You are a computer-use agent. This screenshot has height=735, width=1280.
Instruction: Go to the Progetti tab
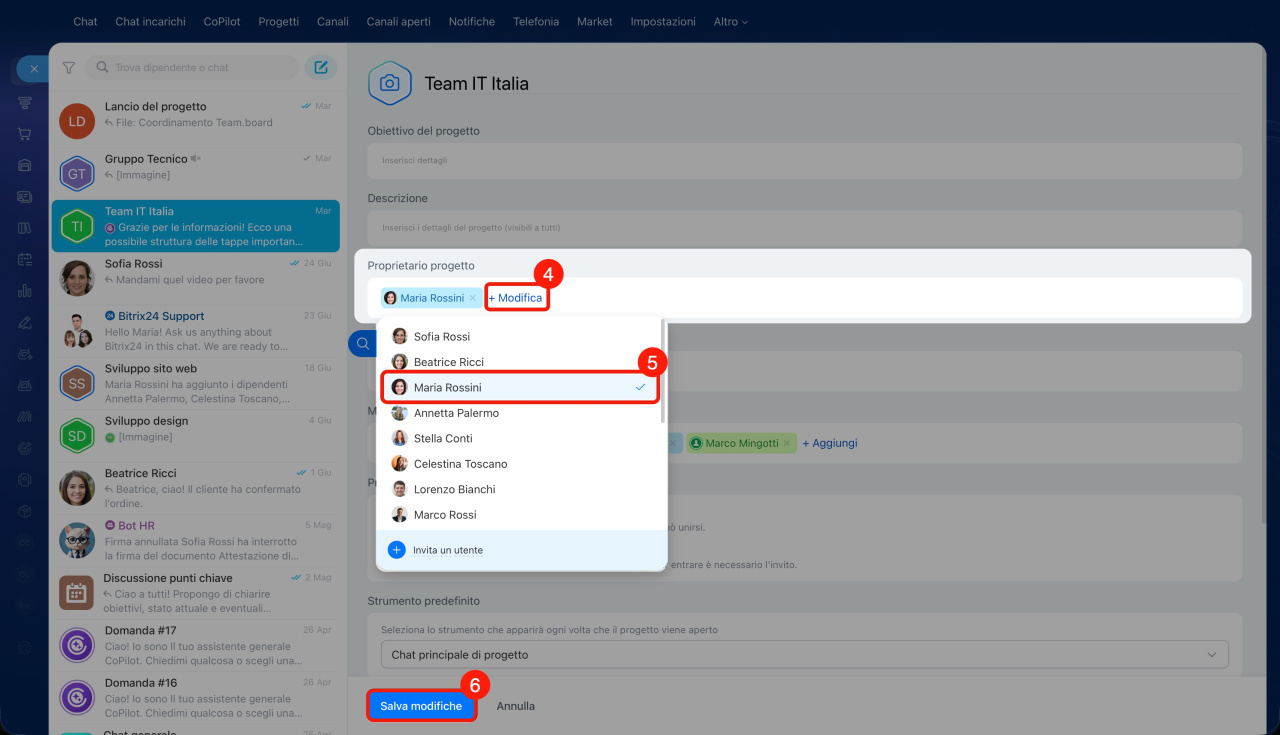pos(279,21)
